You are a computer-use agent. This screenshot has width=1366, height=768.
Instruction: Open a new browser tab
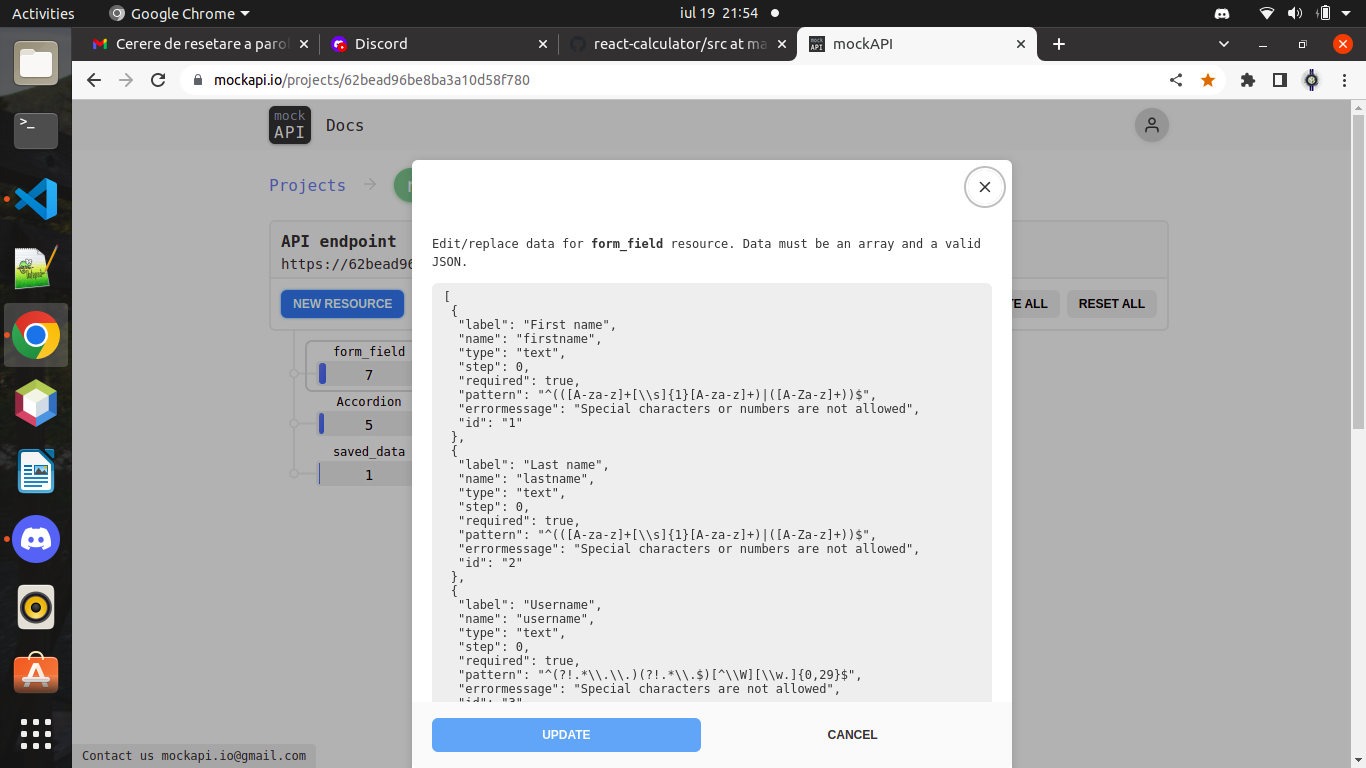tap(1059, 44)
